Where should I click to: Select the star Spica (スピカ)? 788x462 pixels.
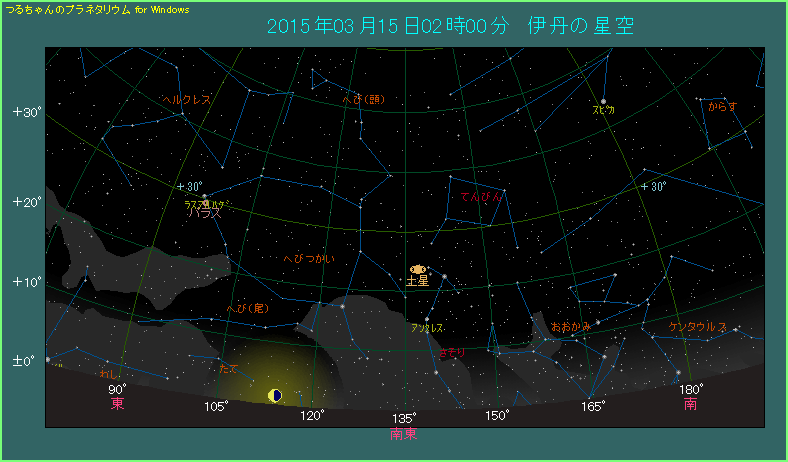tap(603, 100)
